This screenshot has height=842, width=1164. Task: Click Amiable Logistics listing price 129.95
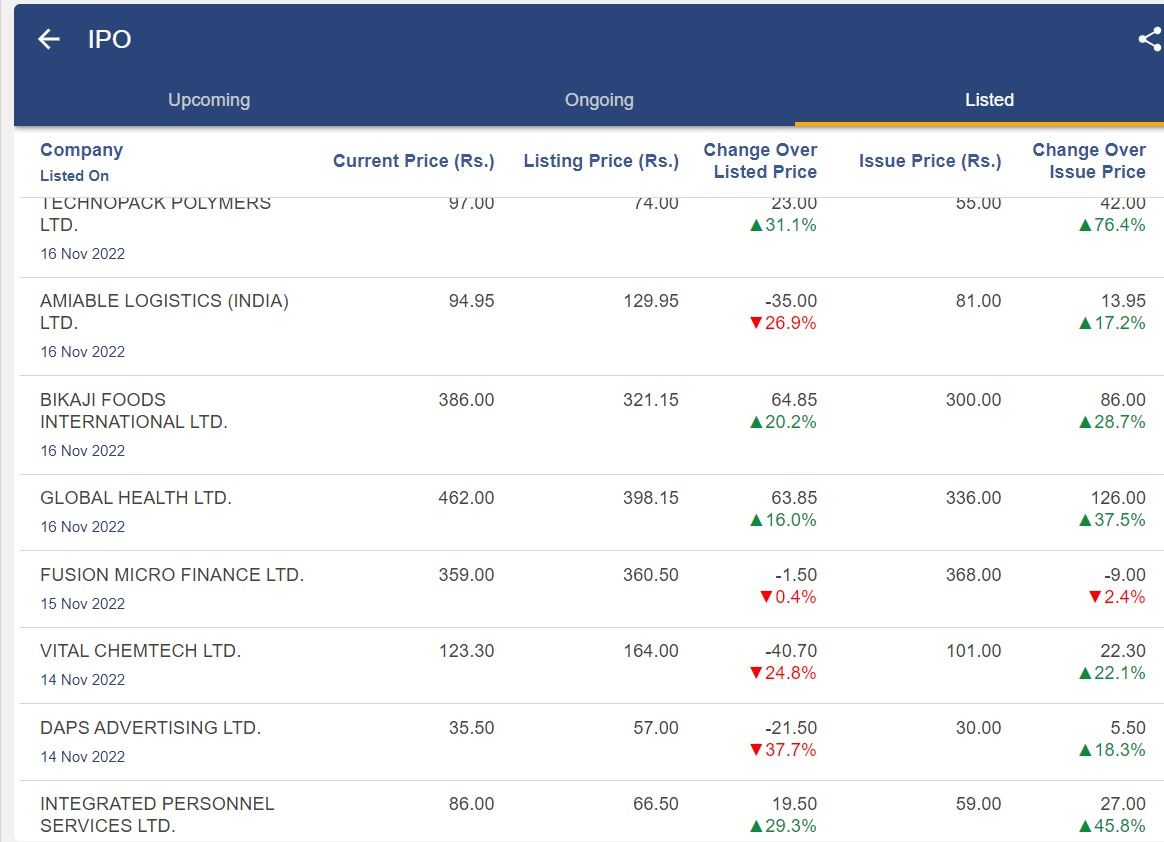click(x=650, y=301)
